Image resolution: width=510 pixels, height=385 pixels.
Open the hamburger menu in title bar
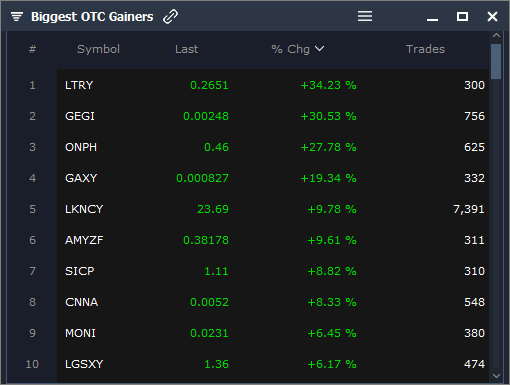point(365,16)
